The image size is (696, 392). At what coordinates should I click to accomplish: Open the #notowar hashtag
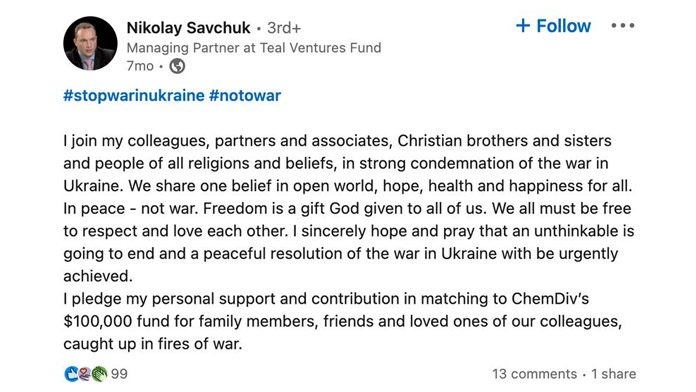point(245,95)
